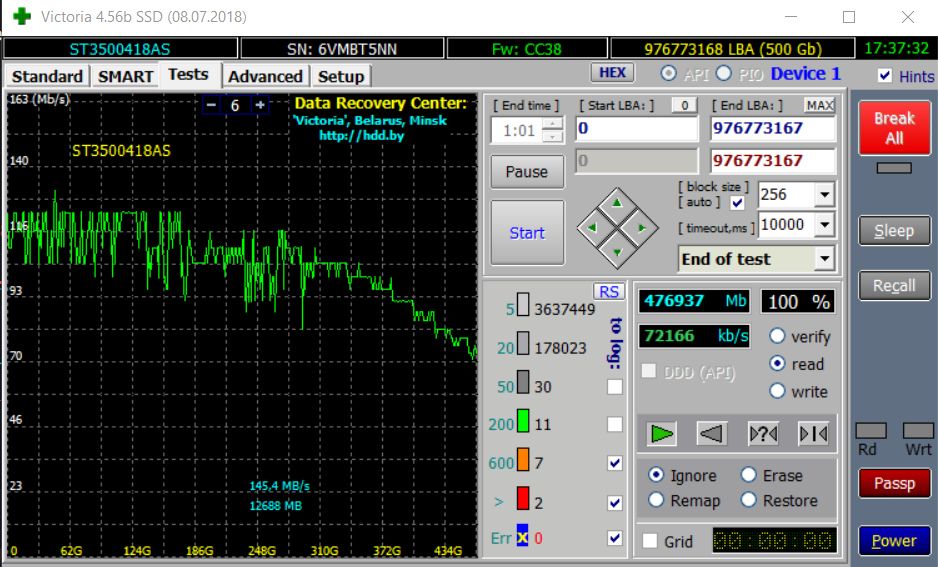Toggle log checkbox for Err blocks

coord(614,538)
